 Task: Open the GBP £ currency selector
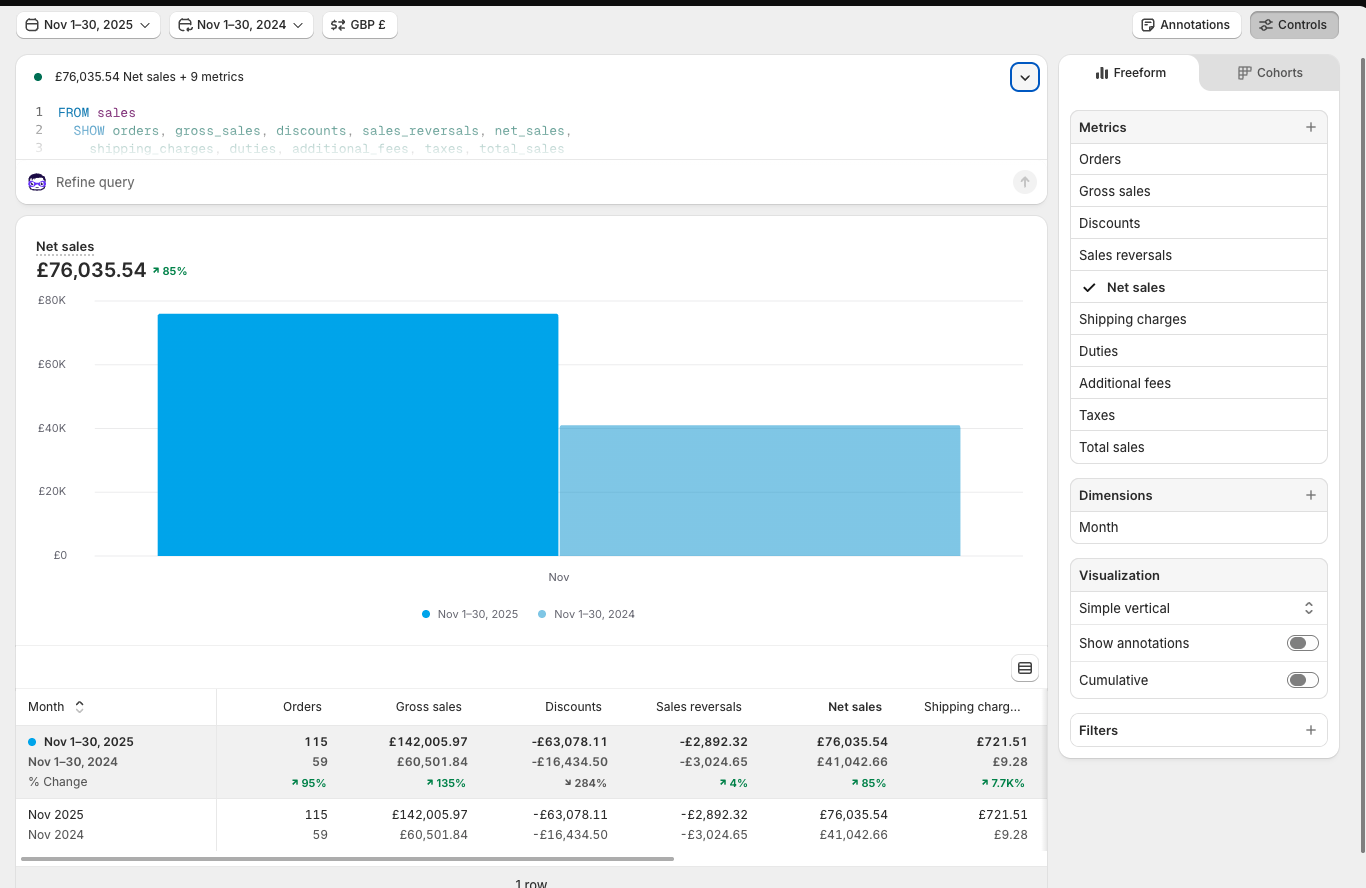pos(359,25)
